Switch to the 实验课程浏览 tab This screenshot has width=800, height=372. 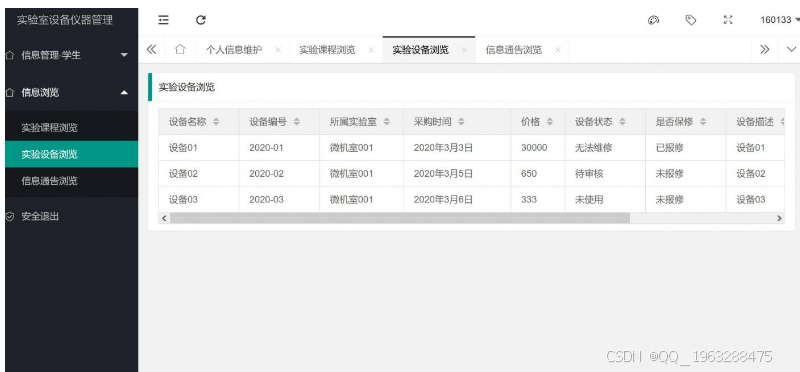point(327,50)
